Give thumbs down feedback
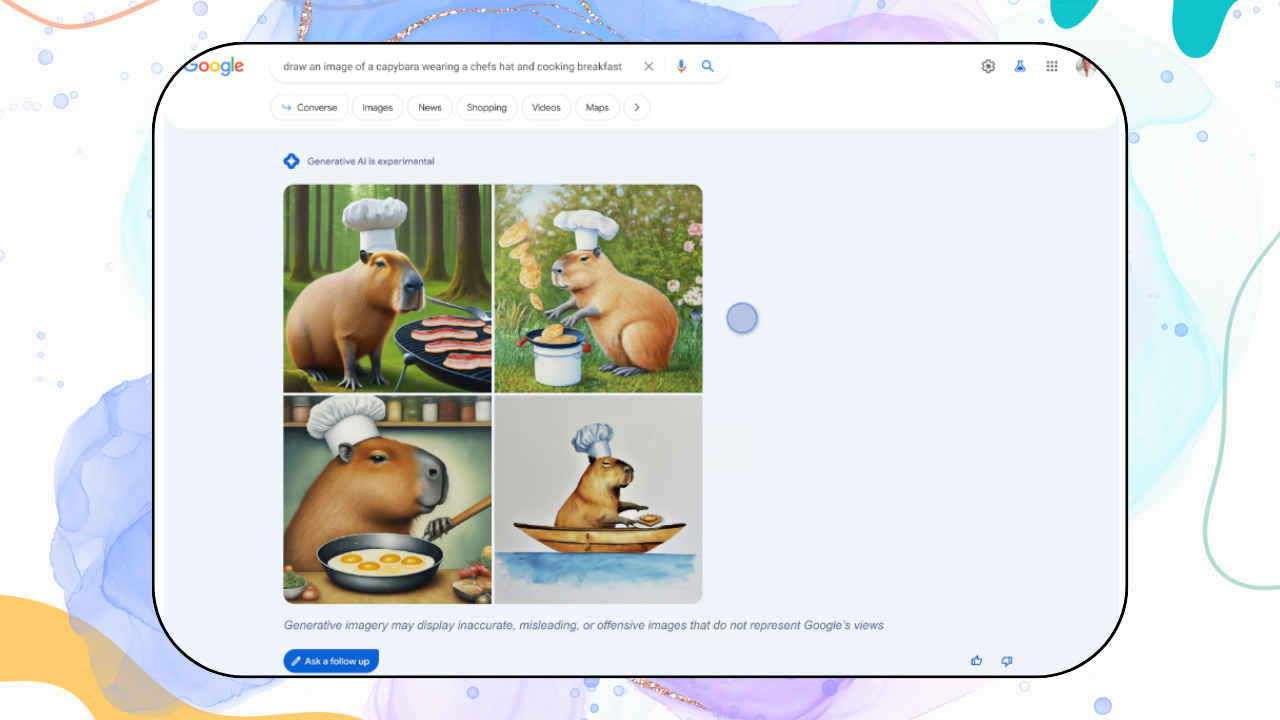 (x=1007, y=661)
